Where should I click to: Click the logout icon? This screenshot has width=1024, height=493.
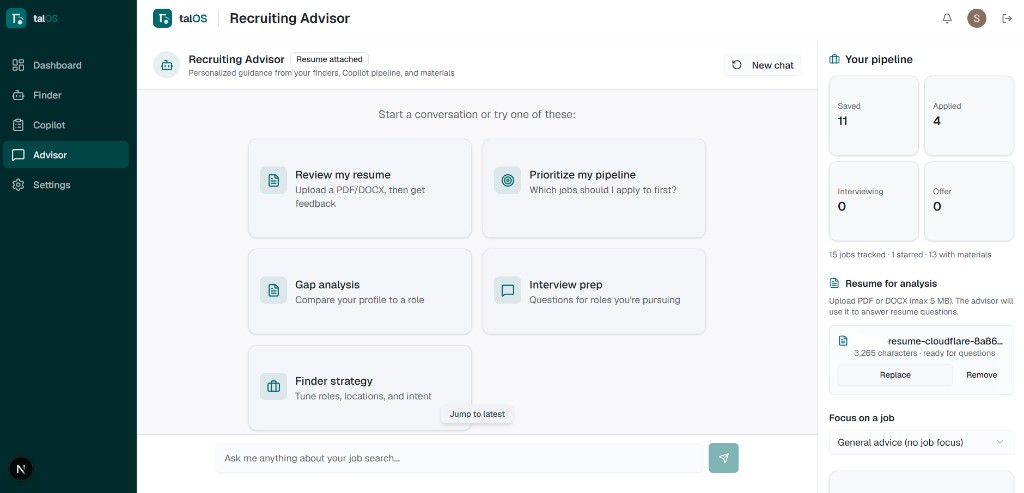click(x=1006, y=18)
